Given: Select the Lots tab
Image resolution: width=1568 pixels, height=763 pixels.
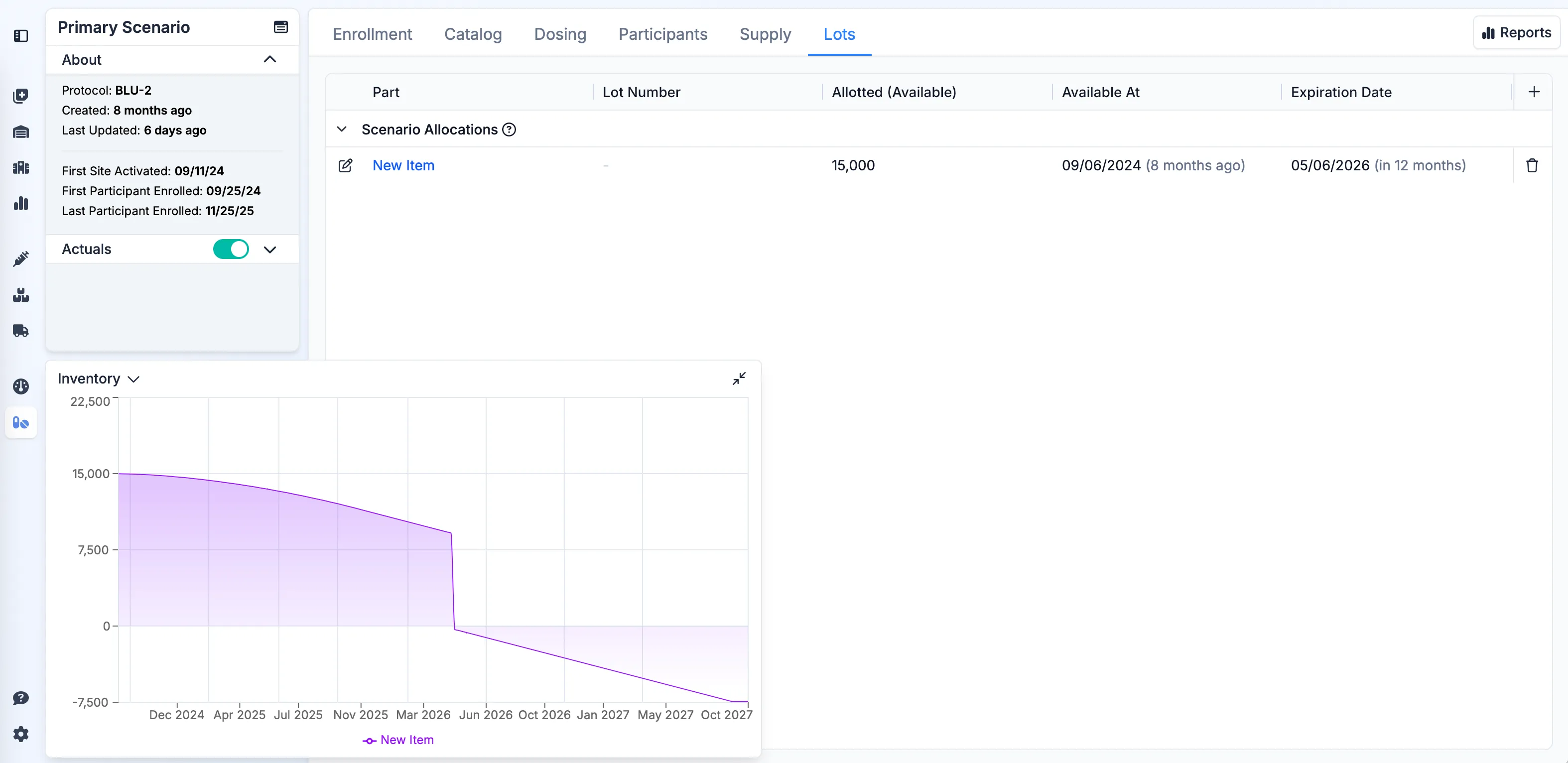Looking at the screenshot, I should [x=839, y=34].
